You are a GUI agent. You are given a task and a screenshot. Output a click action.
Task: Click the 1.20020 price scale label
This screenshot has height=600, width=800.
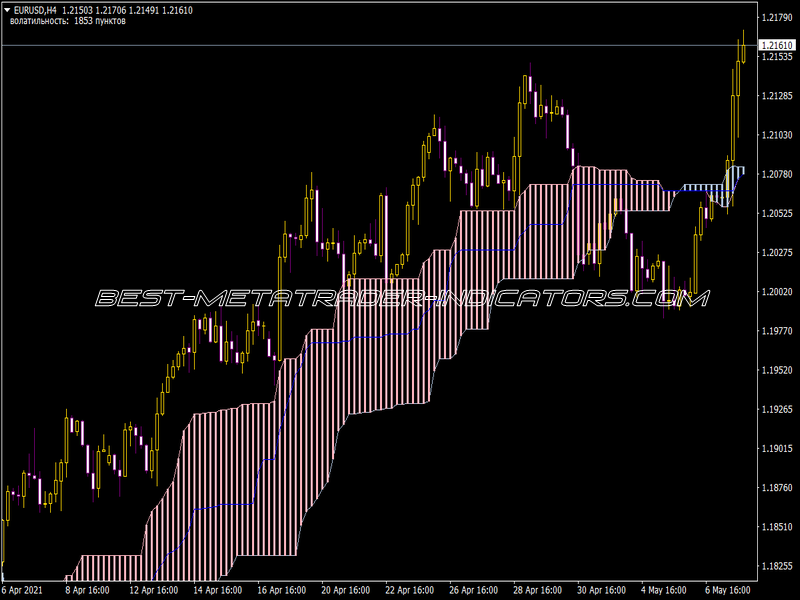tap(777, 292)
